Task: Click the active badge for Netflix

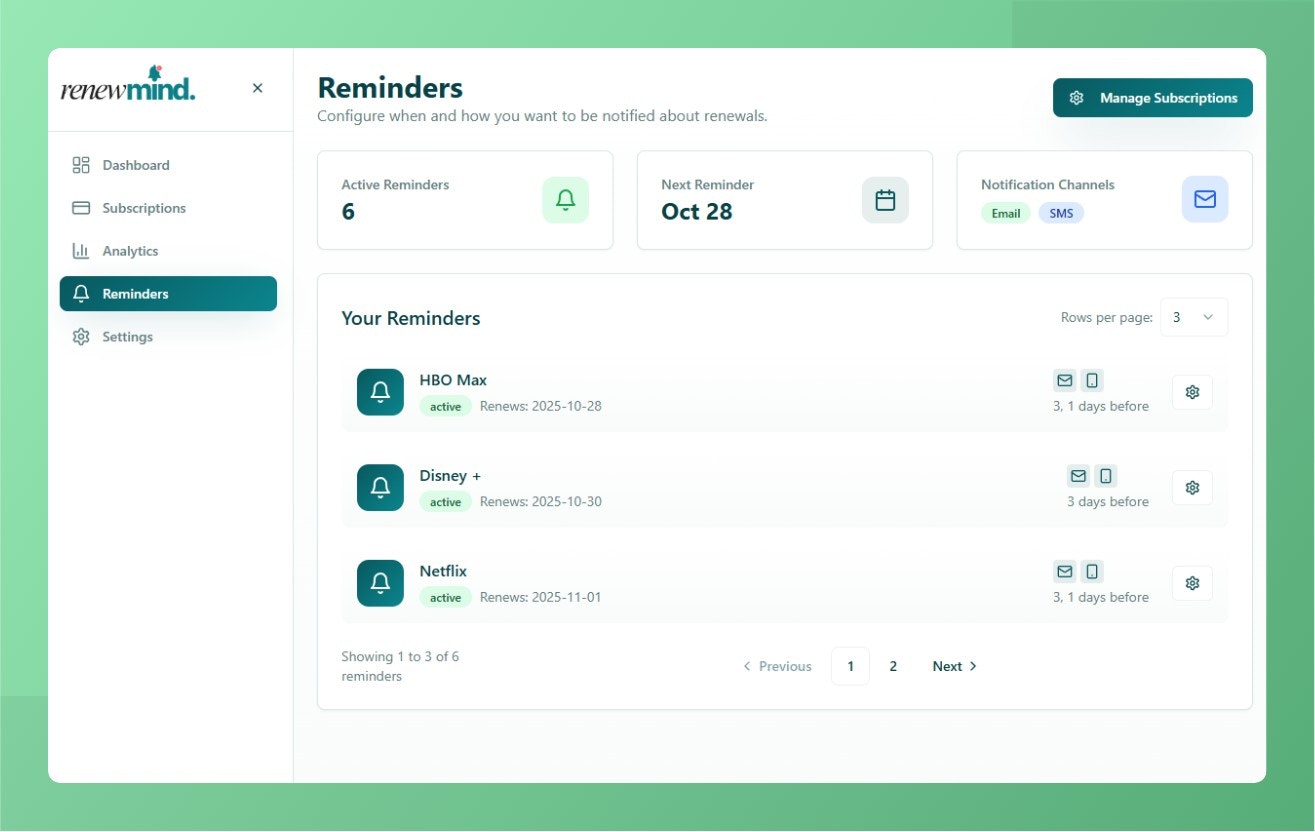Action: 445,597
